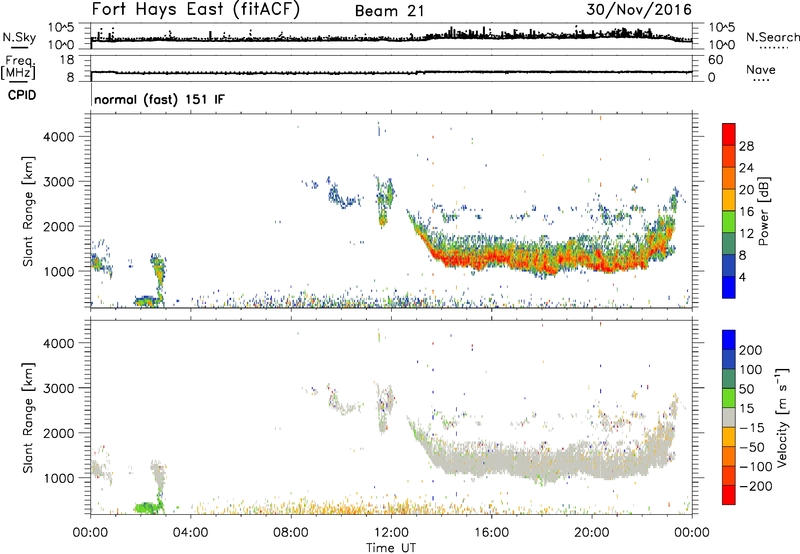
Task: Click the "20:00" time axis label
Action: click(x=592, y=533)
